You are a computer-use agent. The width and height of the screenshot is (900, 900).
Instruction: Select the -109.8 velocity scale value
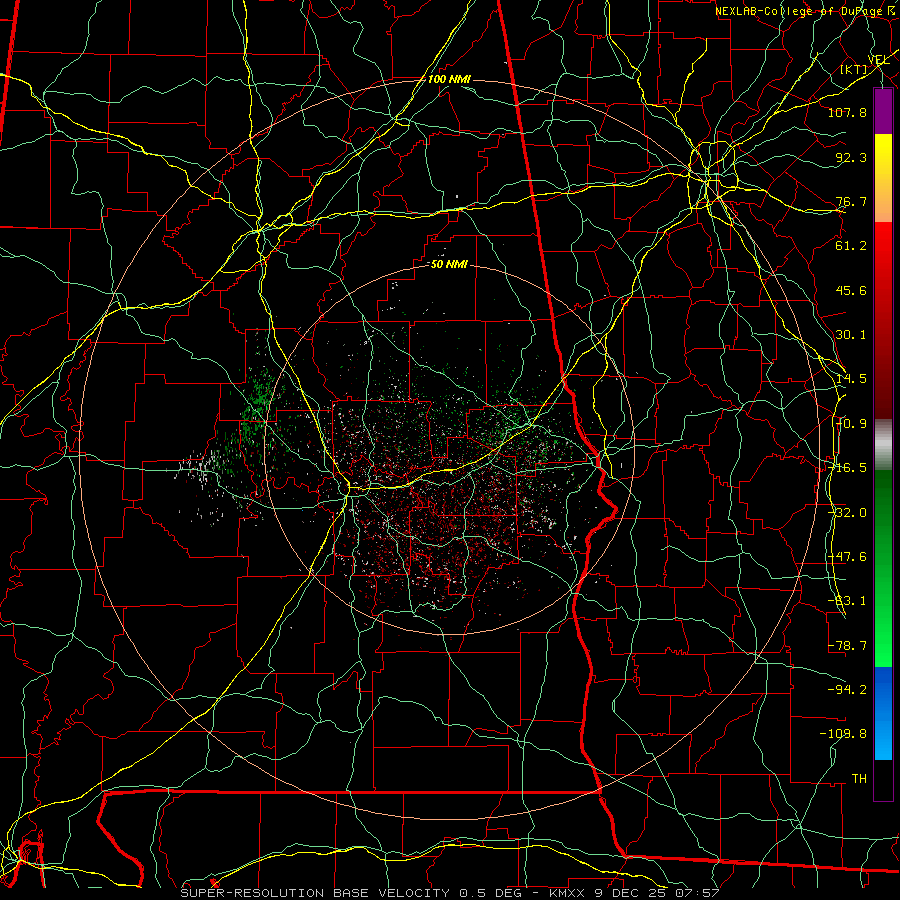844,734
